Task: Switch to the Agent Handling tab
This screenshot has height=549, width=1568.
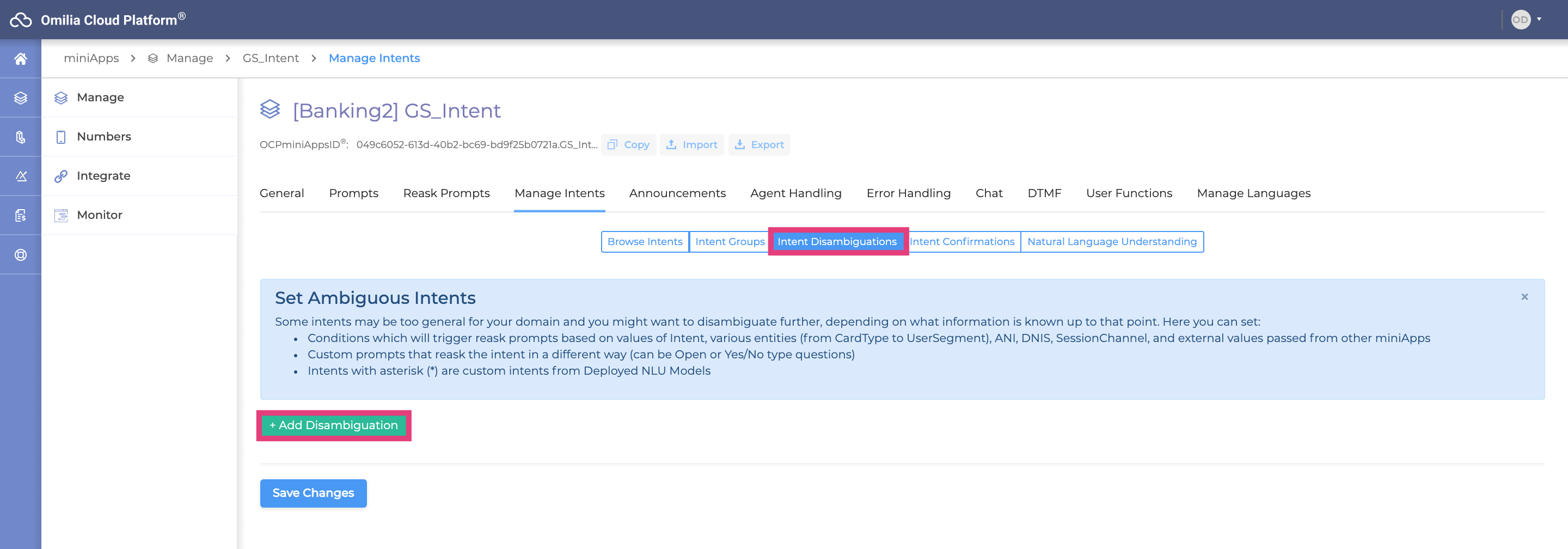Action: tap(795, 193)
